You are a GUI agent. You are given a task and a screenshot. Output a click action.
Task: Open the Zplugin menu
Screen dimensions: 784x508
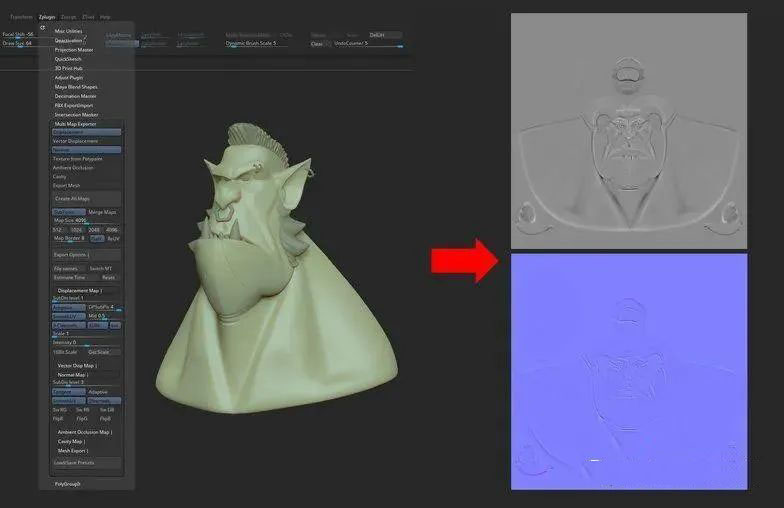[x=47, y=17]
